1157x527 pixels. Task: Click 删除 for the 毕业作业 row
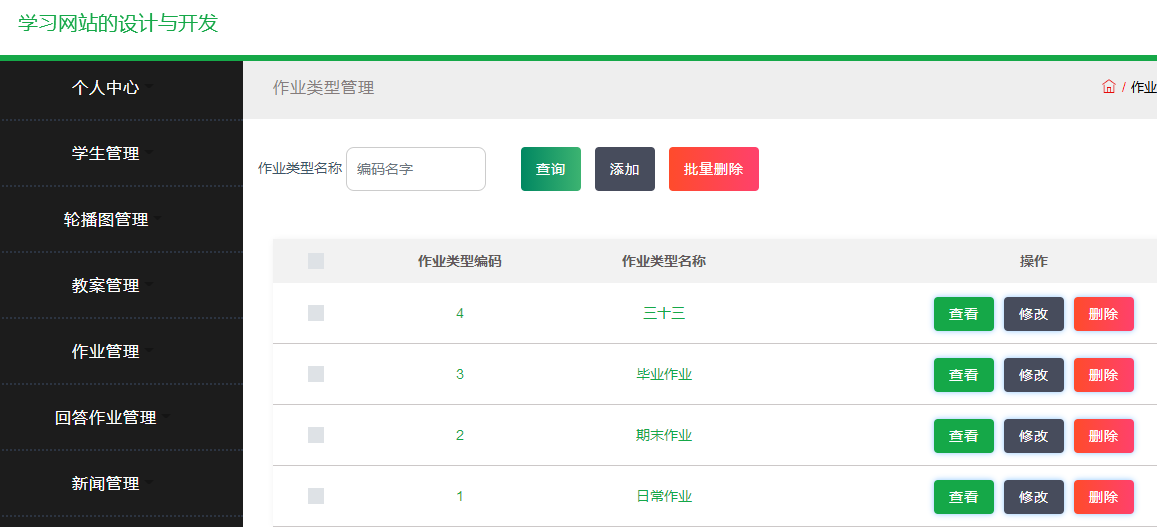coord(1104,375)
